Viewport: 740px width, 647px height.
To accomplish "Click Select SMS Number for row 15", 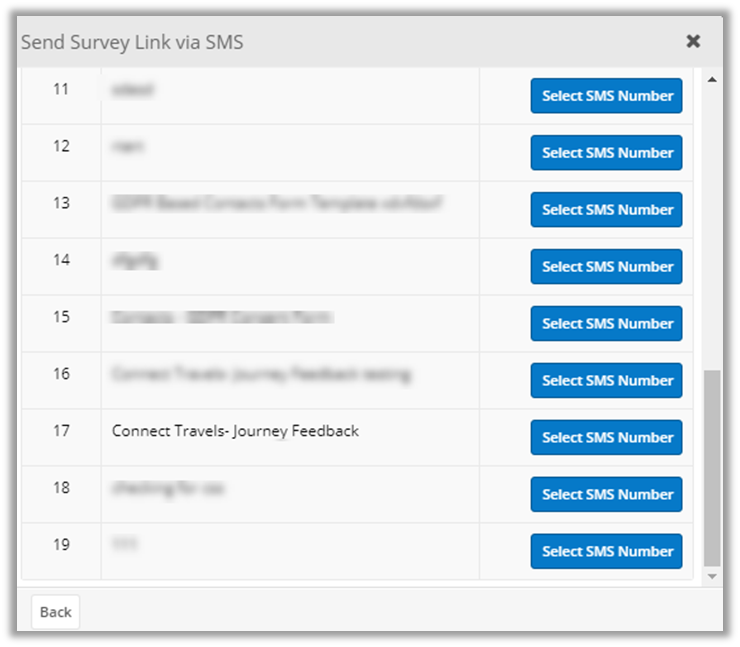I will click(606, 324).
